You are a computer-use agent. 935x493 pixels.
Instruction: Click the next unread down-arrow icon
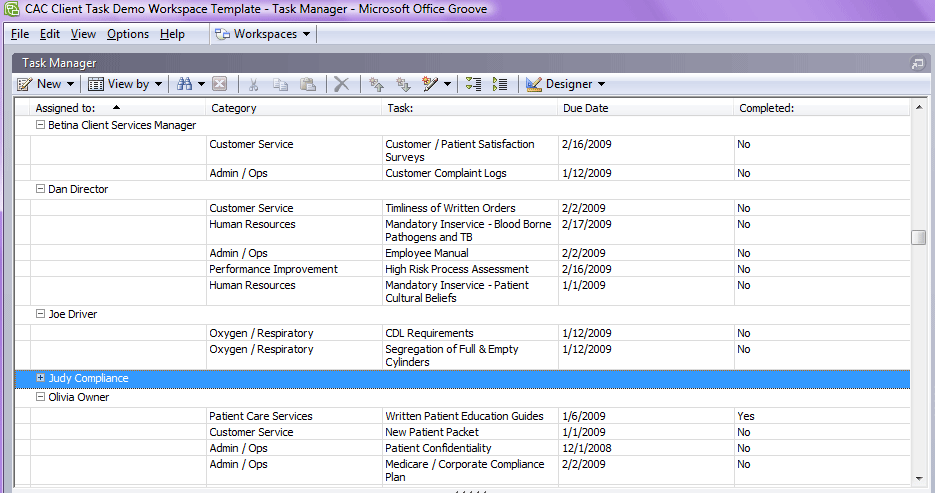click(404, 85)
